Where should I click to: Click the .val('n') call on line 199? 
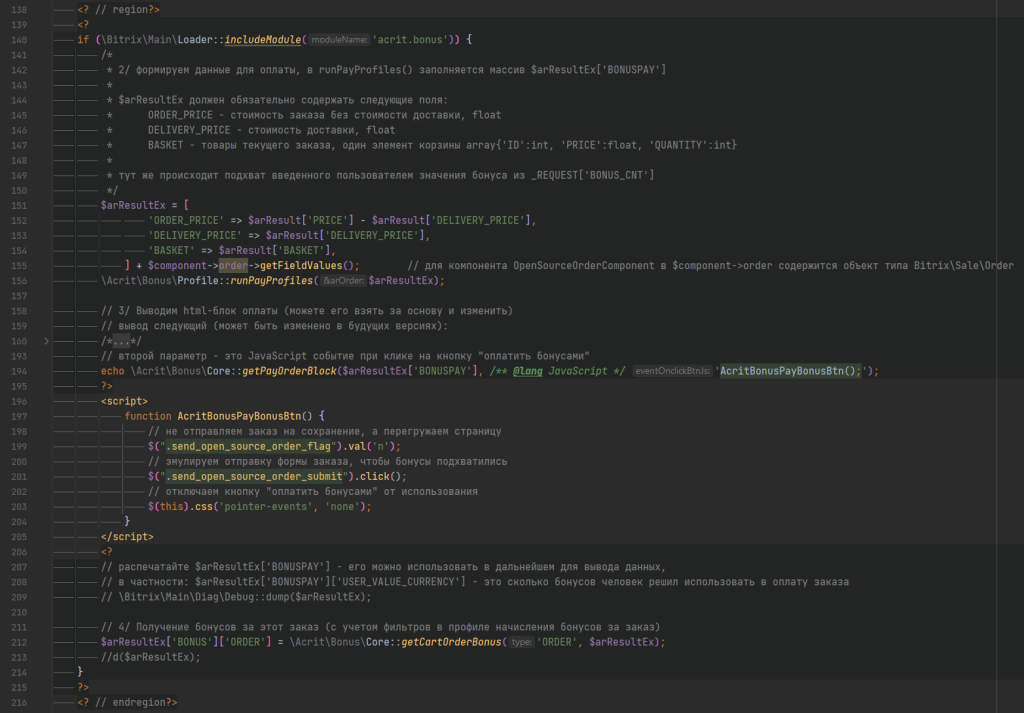pos(372,446)
